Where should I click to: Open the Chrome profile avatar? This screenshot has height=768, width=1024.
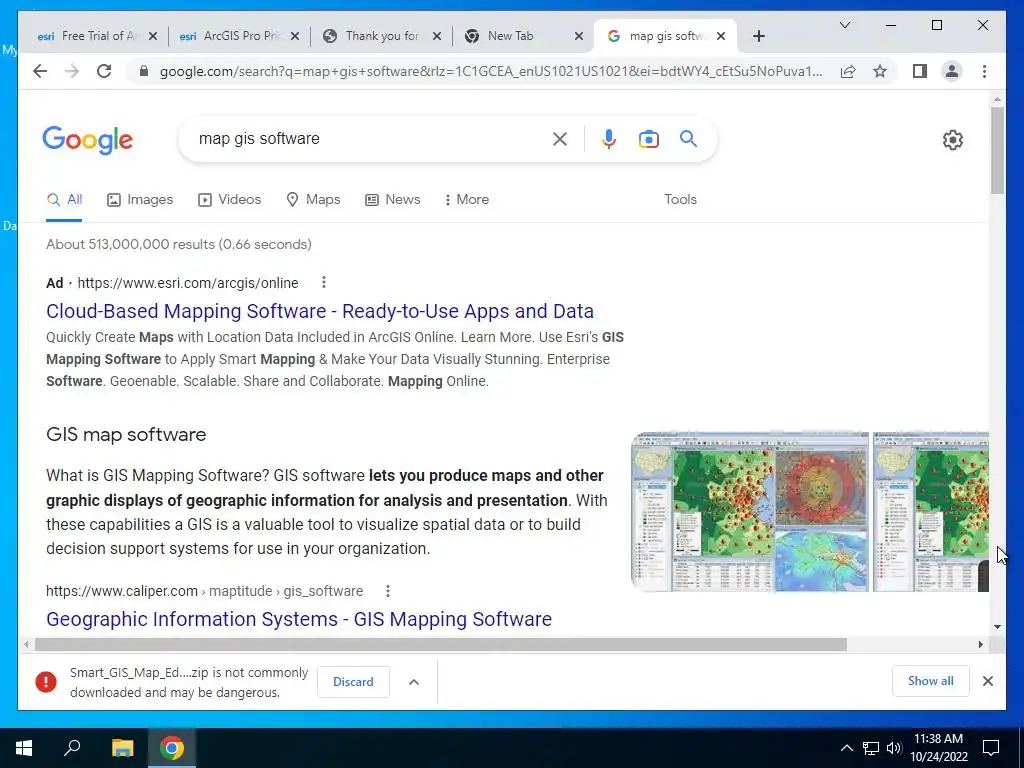click(952, 71)
